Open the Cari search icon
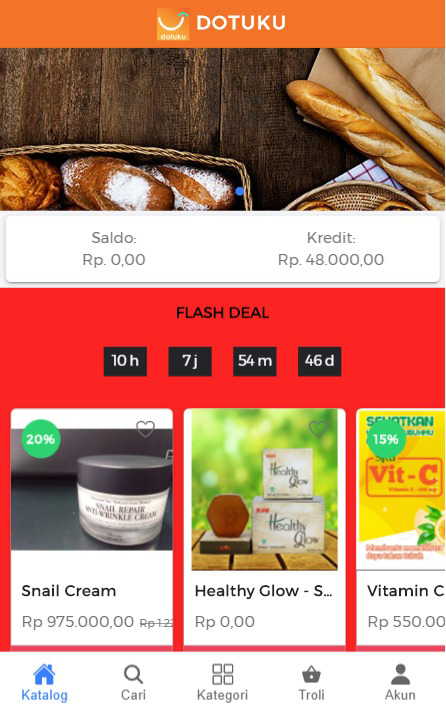 [133, 674]
